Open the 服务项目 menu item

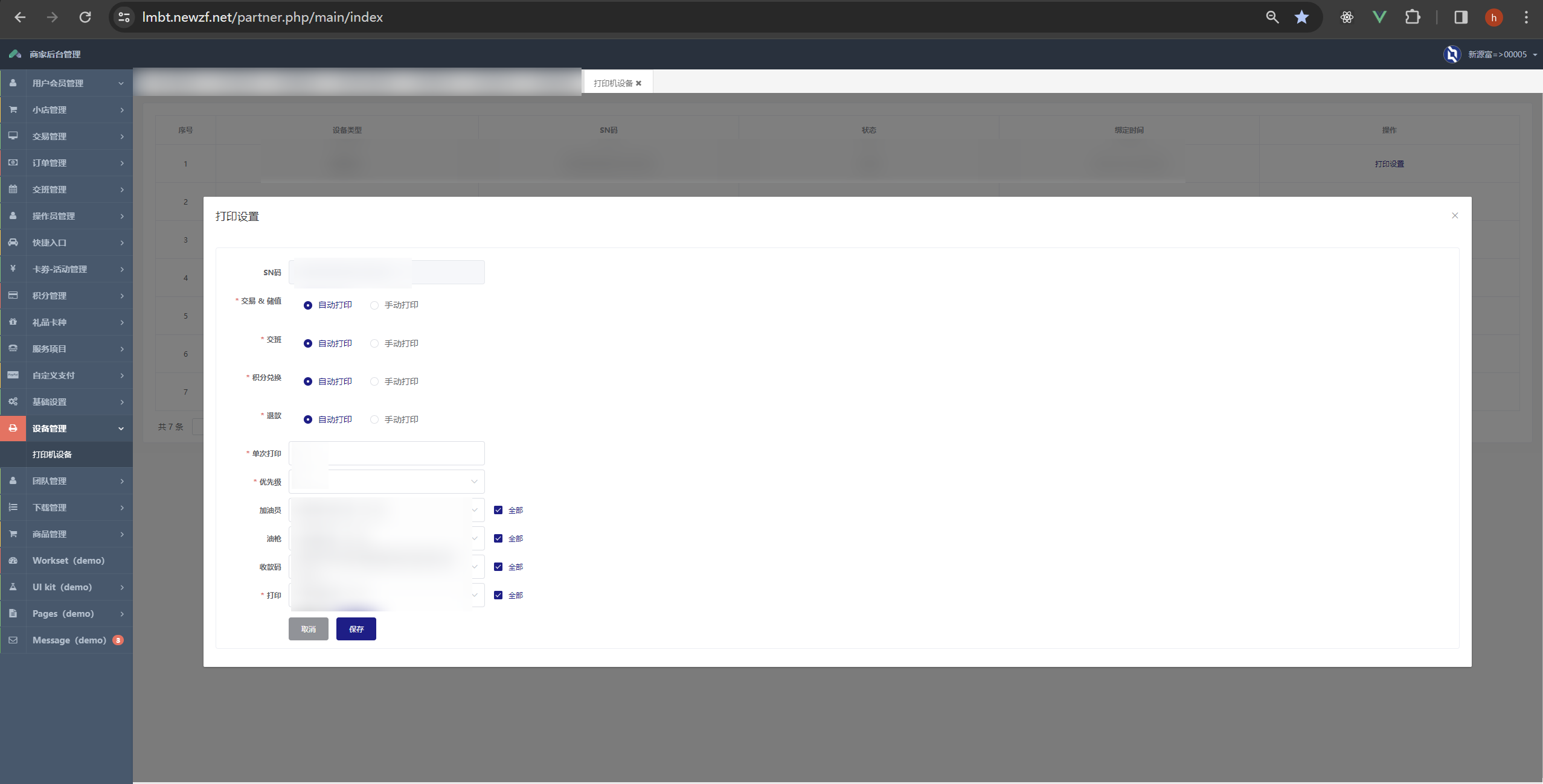coord(66,348)
